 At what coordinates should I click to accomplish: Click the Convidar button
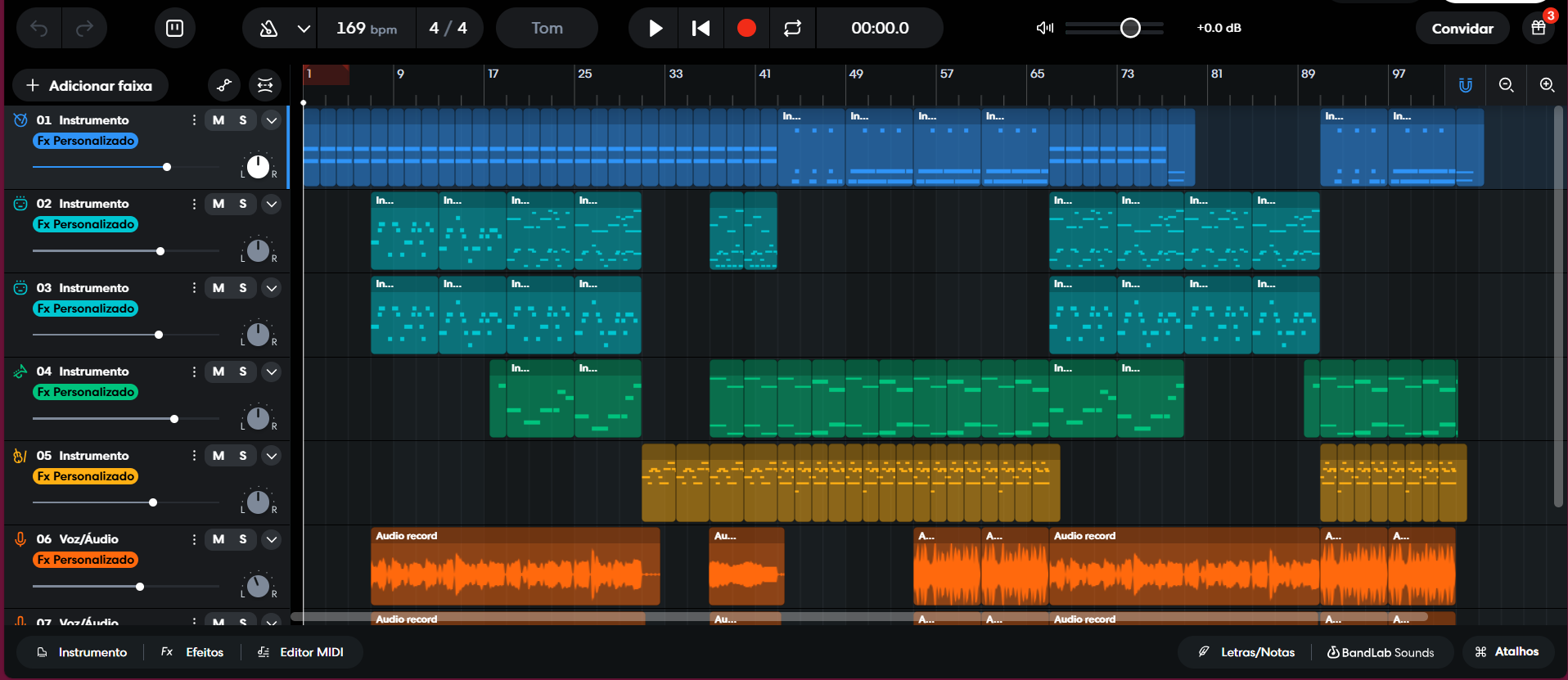1462,29
